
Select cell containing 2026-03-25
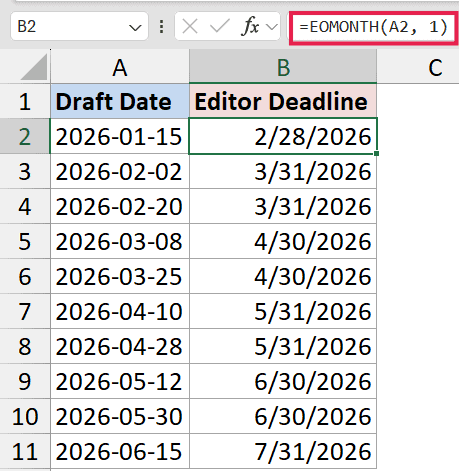point(120,276)
